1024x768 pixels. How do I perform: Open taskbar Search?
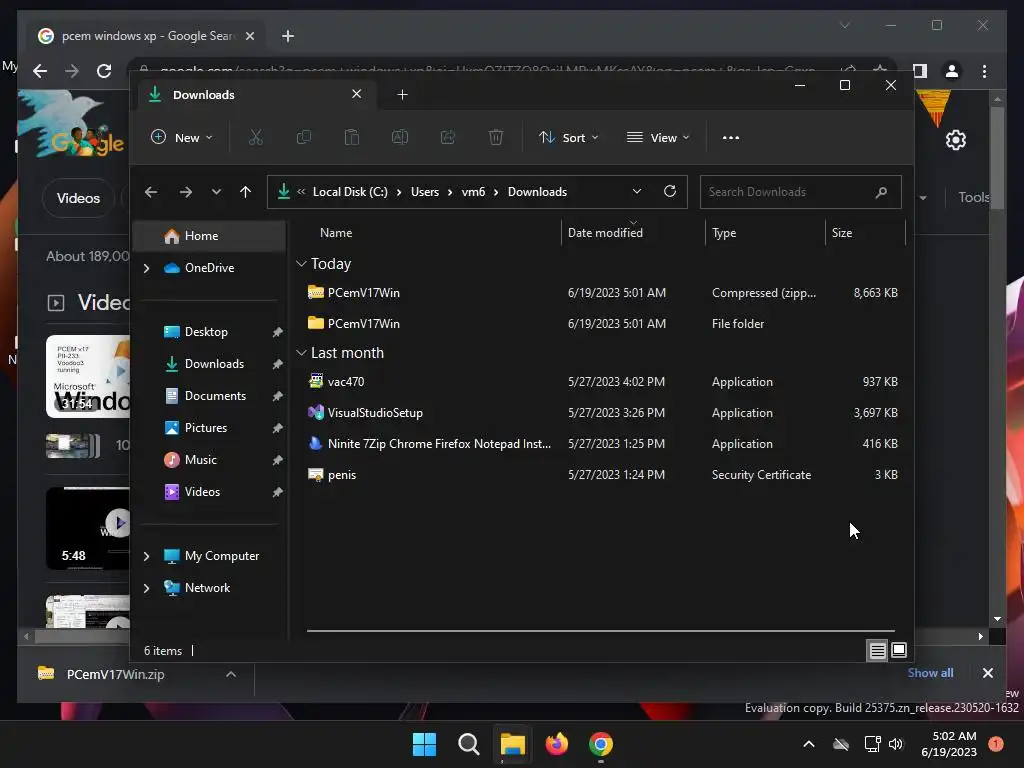point(468,744)
